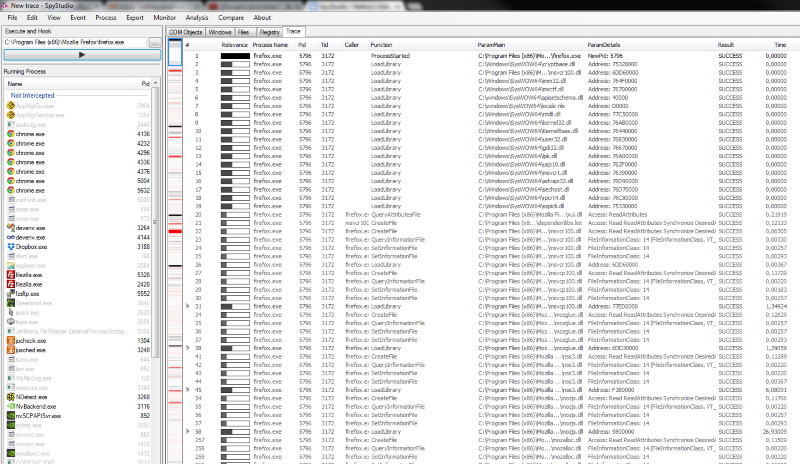Click the NDetect.exe process icon

[11, 397]
